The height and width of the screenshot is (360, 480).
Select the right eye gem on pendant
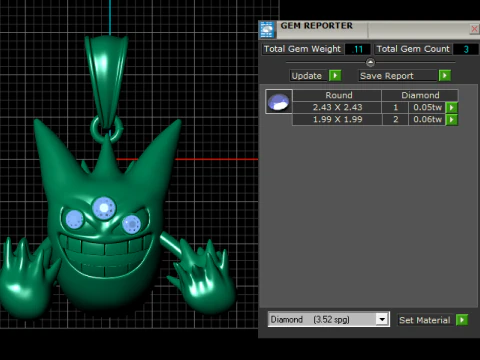[x=131, y=224]
